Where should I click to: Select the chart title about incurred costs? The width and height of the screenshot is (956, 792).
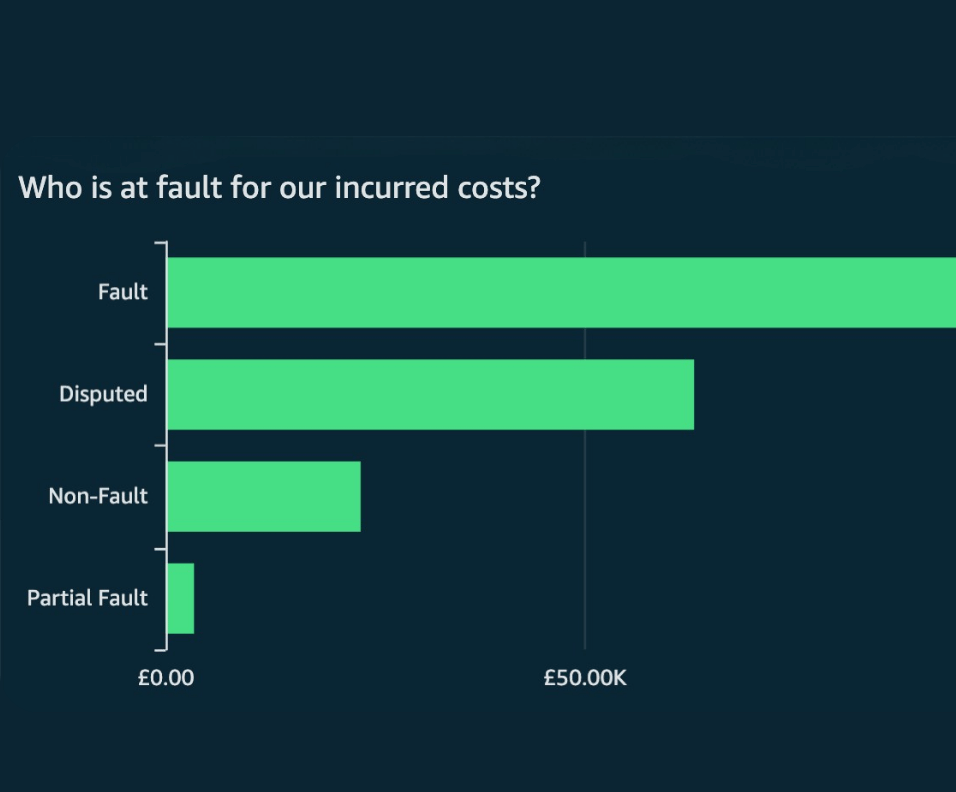pos(280,187)
